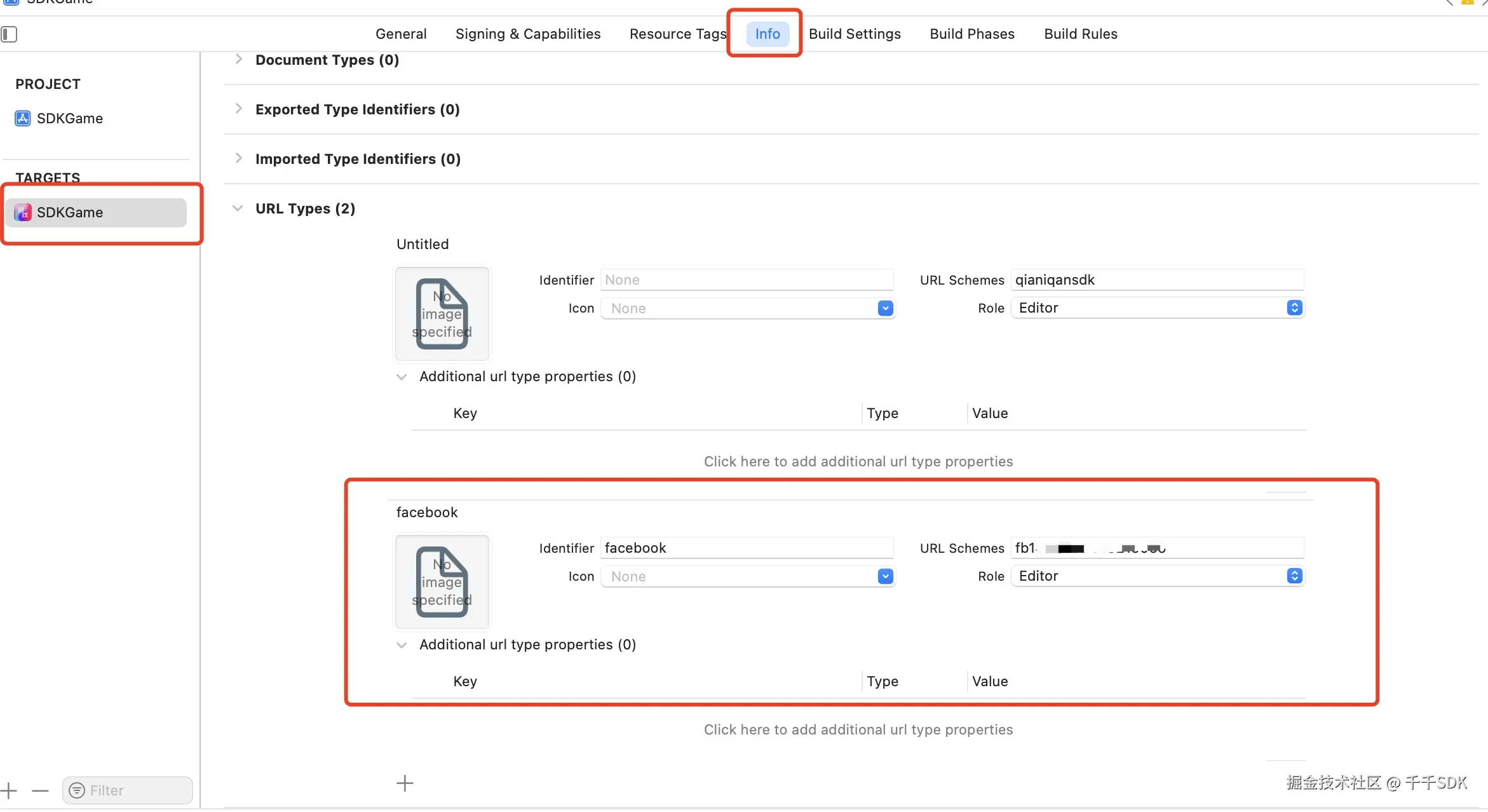The height and width of the screenshot is (812, 1488).
Task: Click the add target plus icon
Action: [x=9, y=790]
